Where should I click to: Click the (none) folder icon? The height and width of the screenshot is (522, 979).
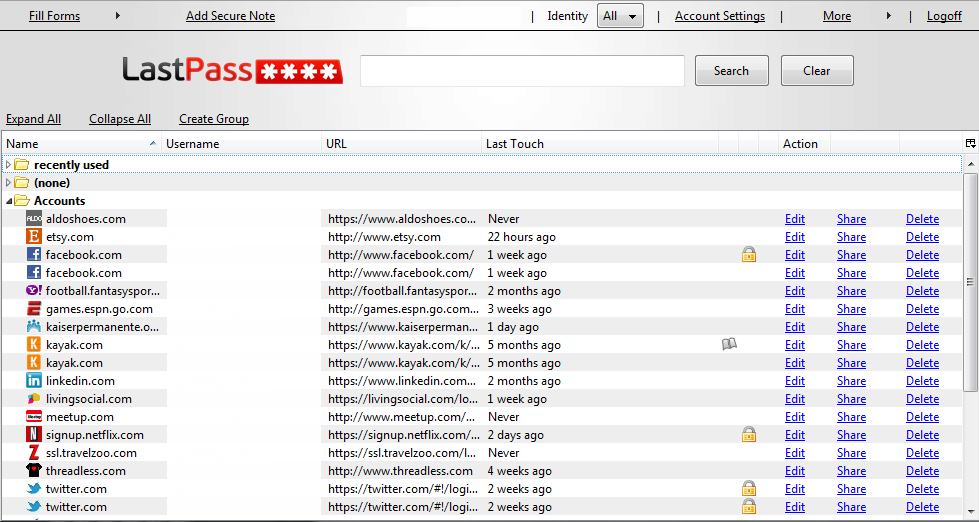pyautogui.click(x=22, y=182)
